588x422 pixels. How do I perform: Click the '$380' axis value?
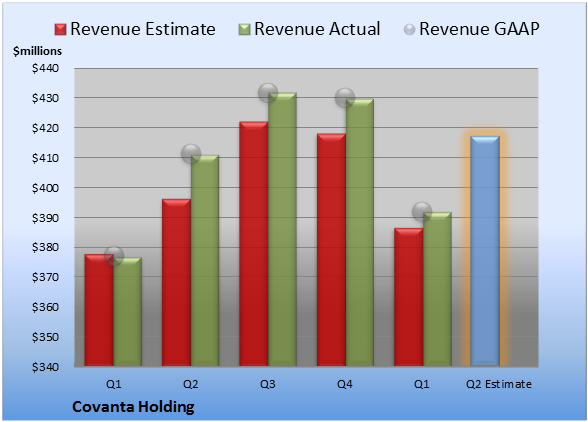[x=45, y=247]
